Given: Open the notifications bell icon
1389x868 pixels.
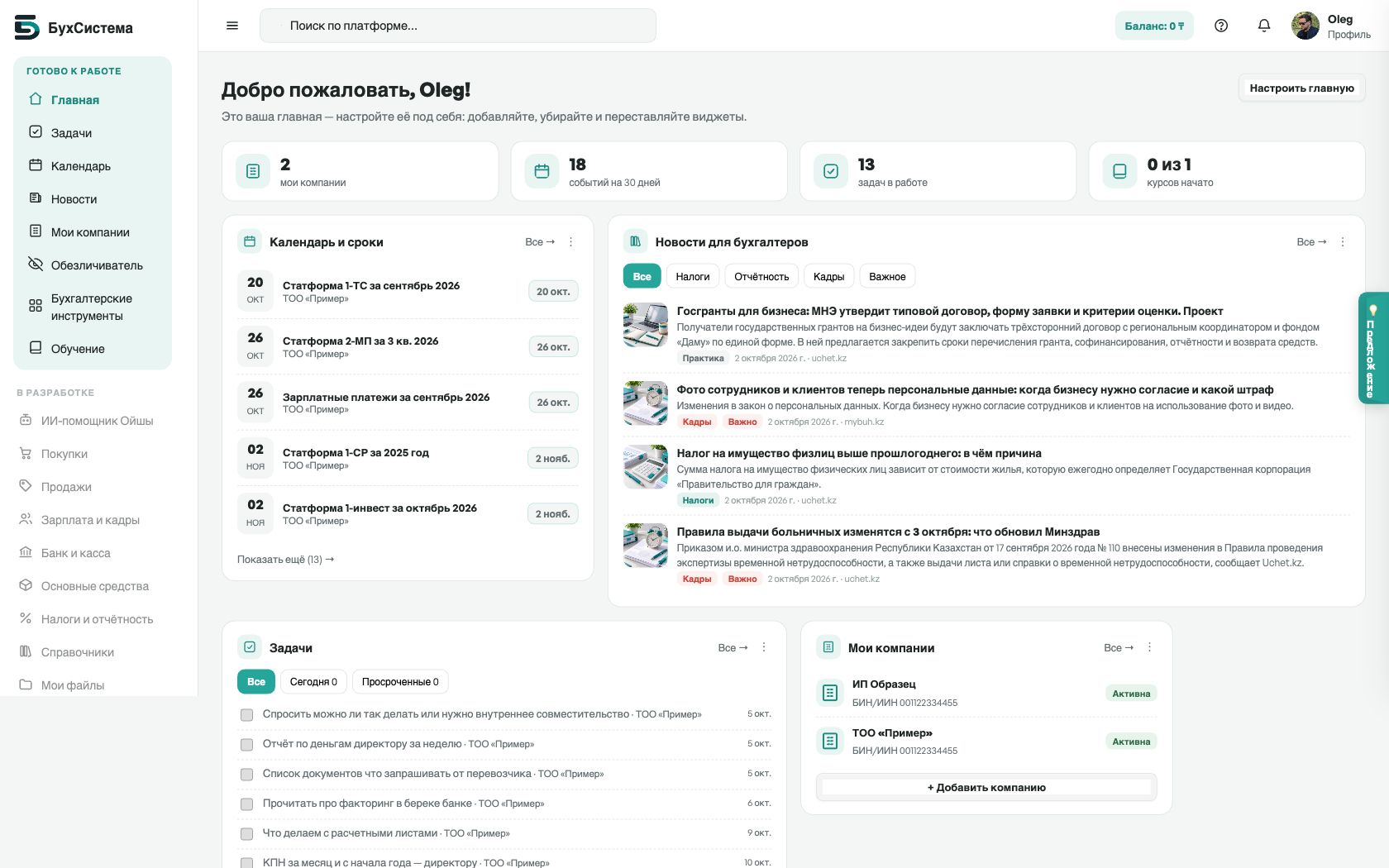Looking at the screenshot, I should click(1264, 26).
